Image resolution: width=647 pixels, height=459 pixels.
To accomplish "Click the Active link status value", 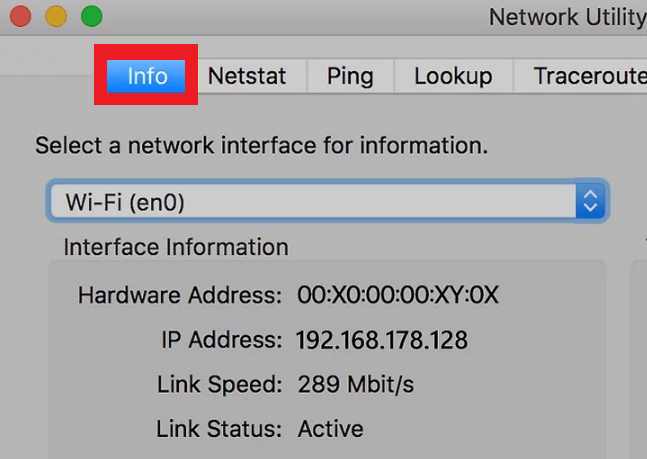I will point(331,428).
